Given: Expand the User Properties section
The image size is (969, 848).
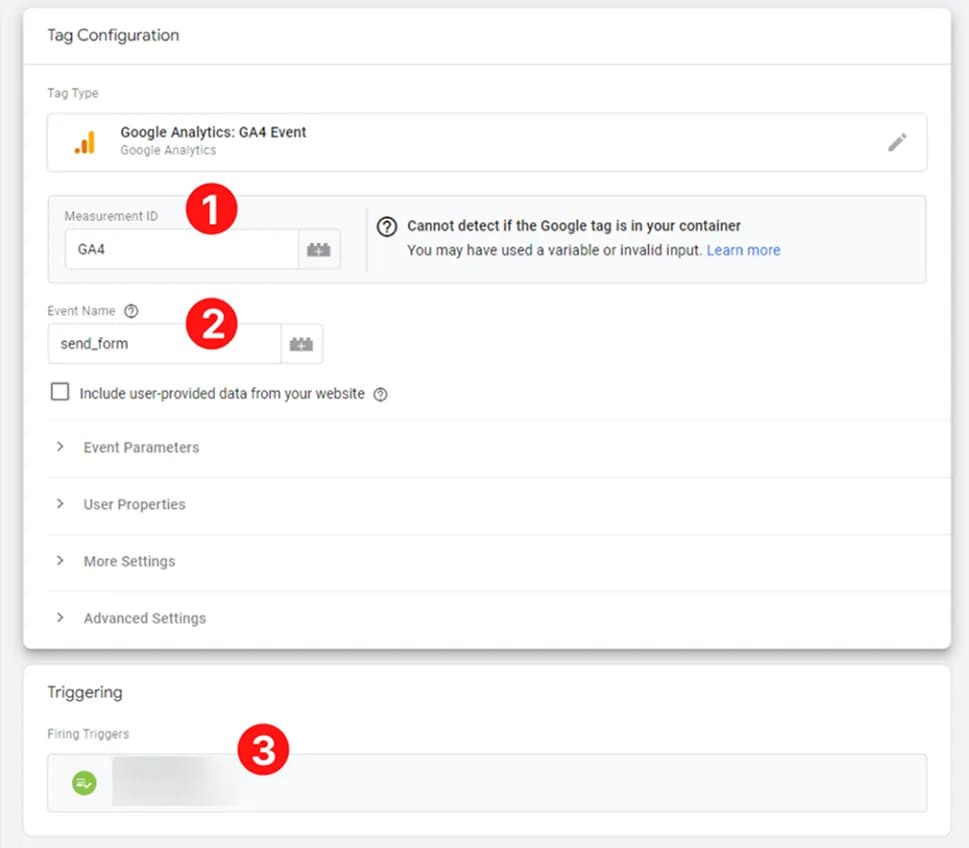Looking at the screenshot, I should coord(499,504).
